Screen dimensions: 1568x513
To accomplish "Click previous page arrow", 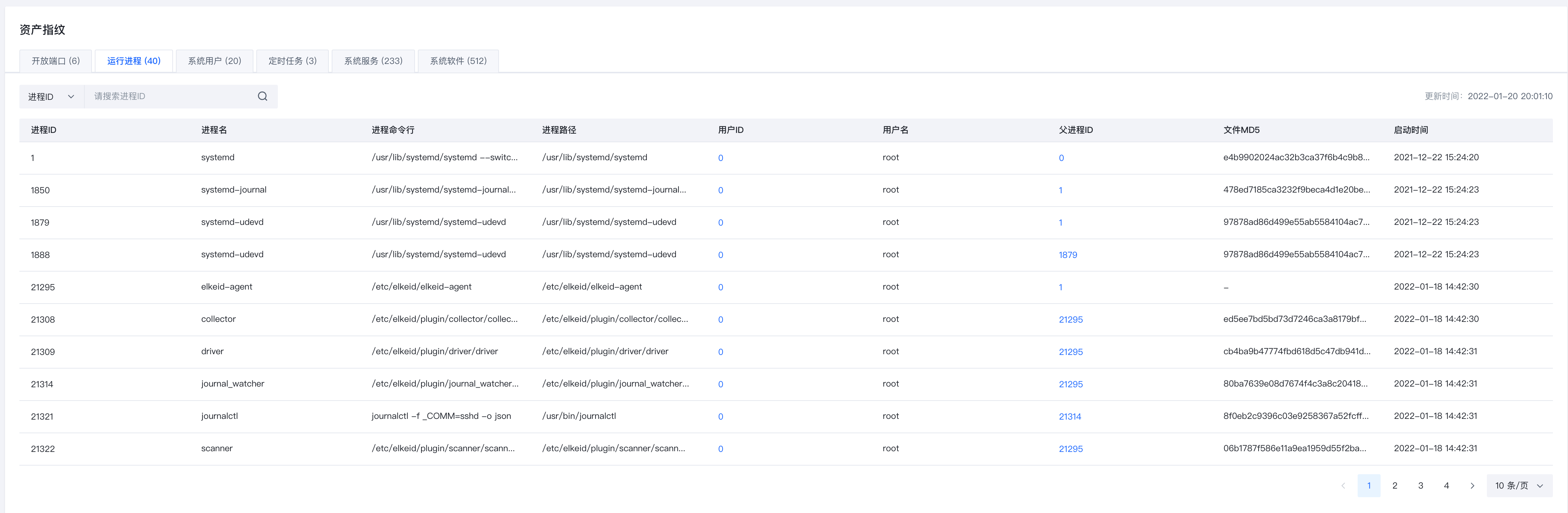I will [1343, 486].
